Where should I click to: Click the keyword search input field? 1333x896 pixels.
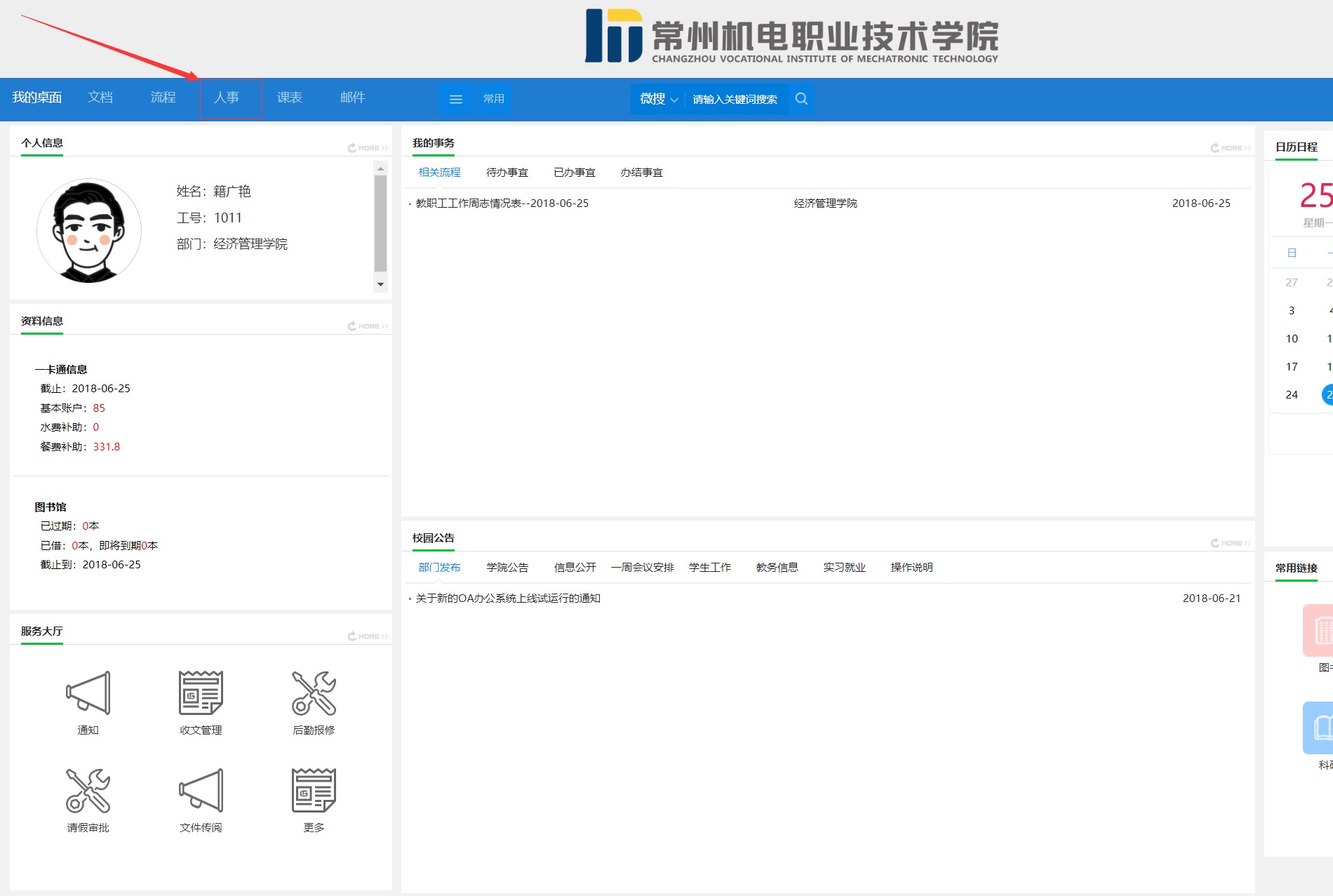tap(735, 99)
